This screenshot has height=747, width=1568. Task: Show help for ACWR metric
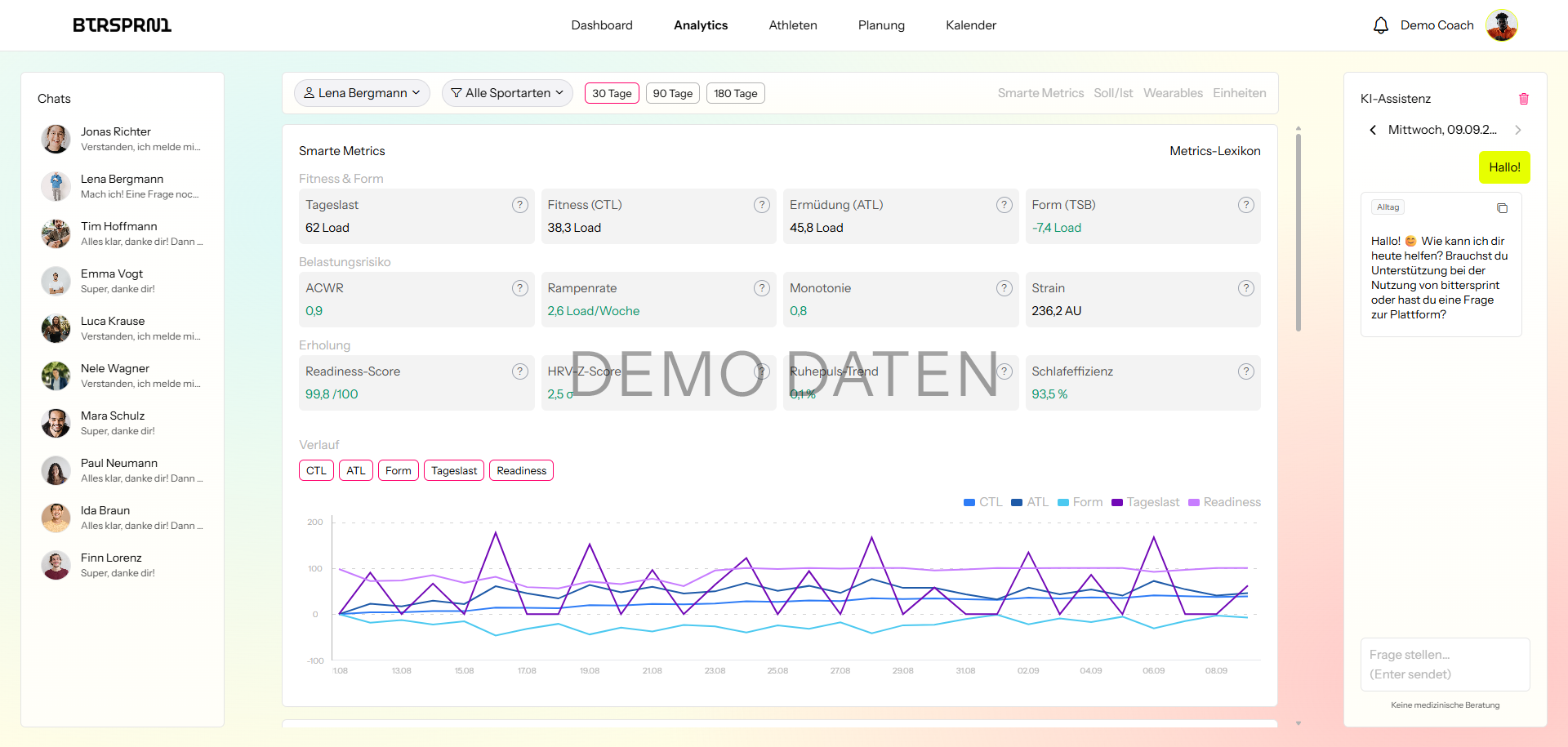[520, 288]
